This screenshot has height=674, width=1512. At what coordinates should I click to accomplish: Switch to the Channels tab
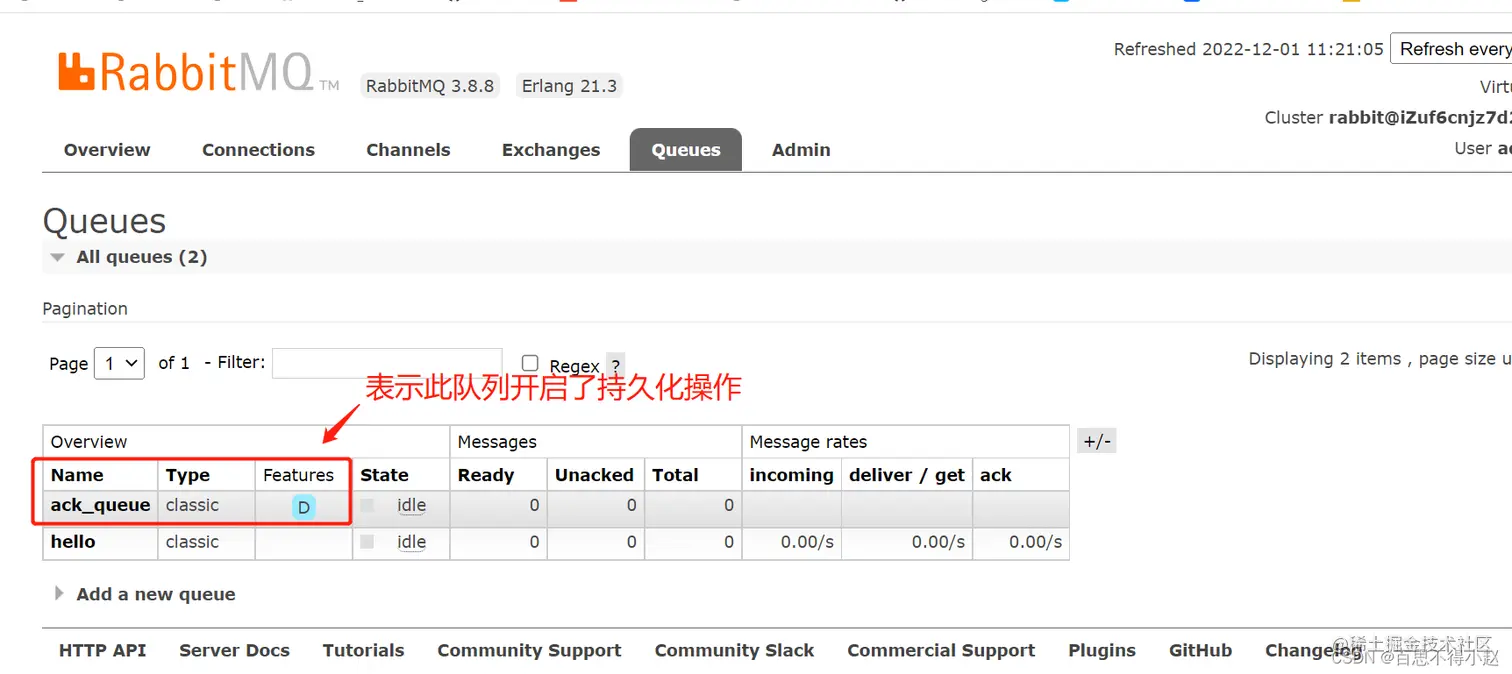408,150
